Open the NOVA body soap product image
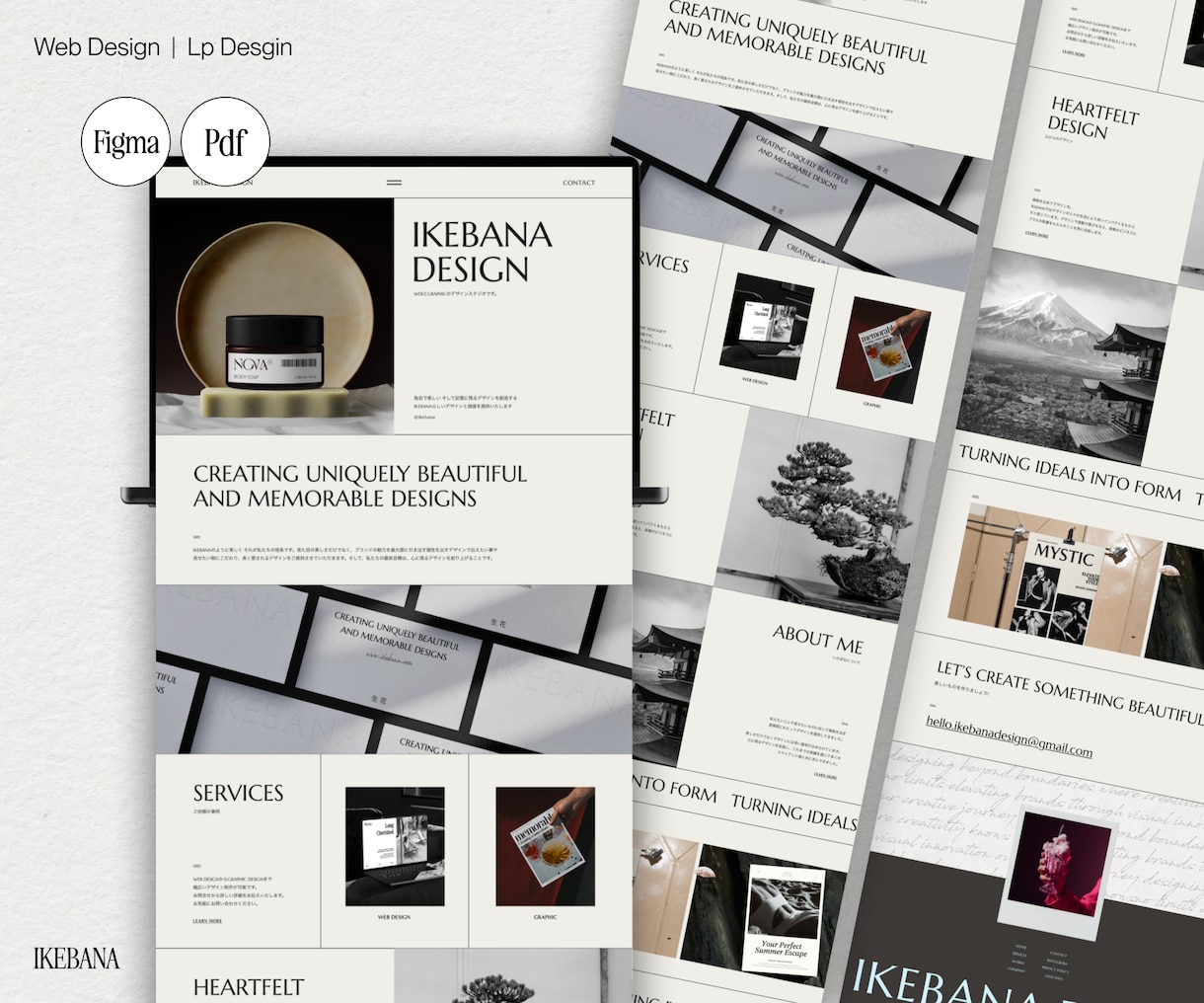 274,317
